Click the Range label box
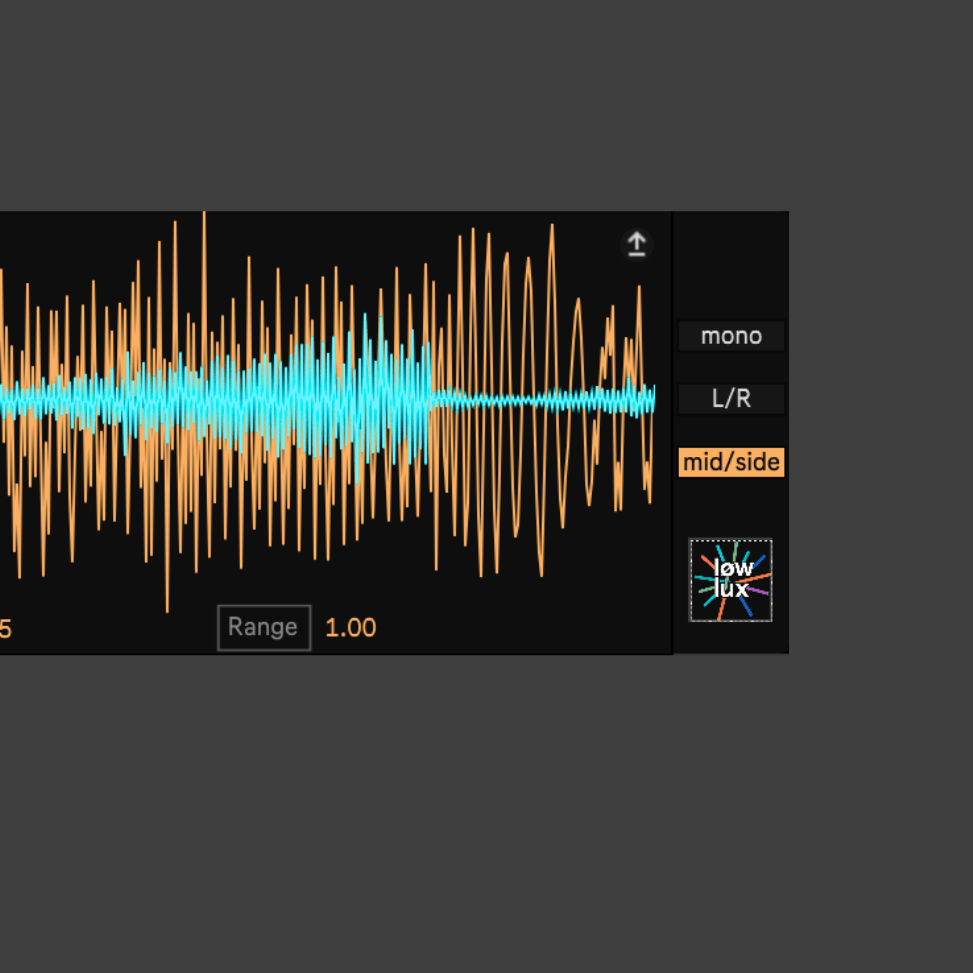Image resolution: width=973 pixels, height=973 pixels. coord(264,627)
